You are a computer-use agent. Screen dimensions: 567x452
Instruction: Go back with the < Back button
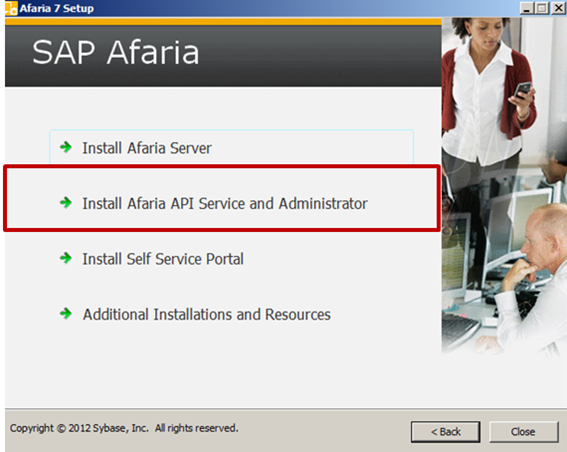coord(446,431)
